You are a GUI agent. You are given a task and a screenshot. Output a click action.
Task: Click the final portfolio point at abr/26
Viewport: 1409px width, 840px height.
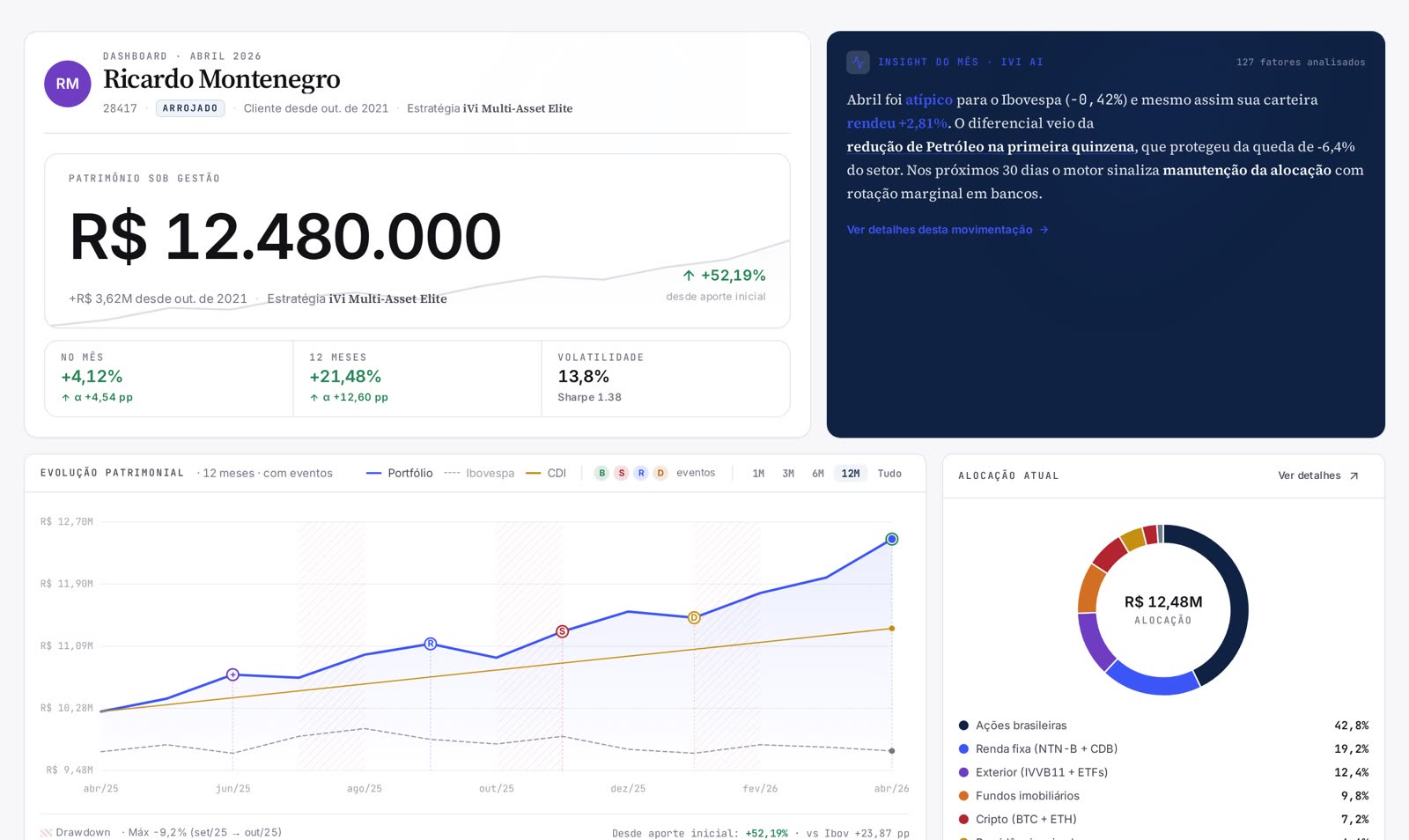point(892,539)
